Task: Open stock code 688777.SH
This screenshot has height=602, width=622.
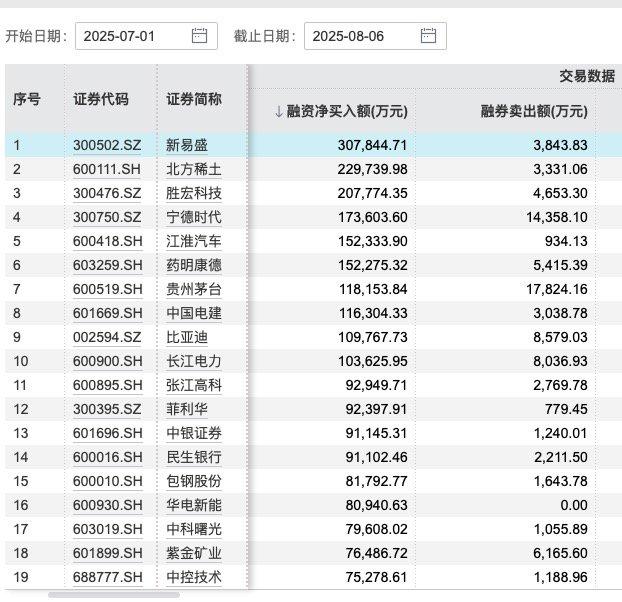Action: tap(108, 577)
